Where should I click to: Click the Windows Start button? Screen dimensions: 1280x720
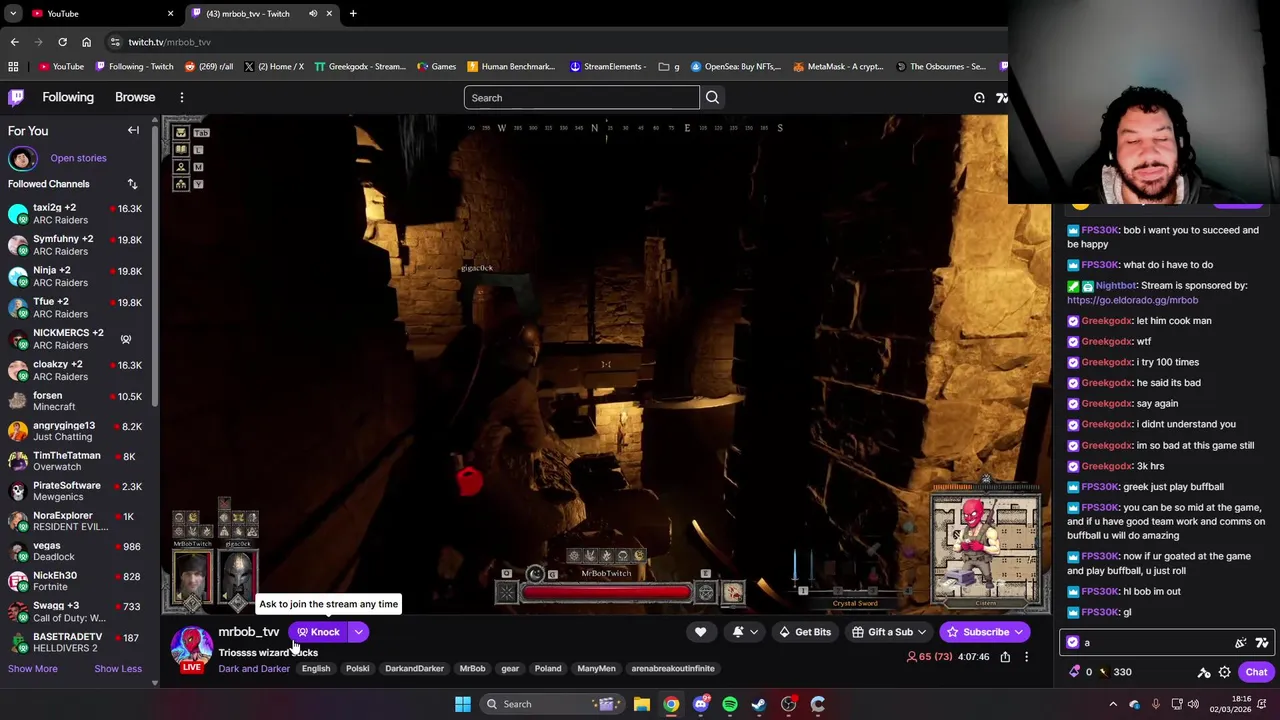pyautogui.click(x=463, y=704)
